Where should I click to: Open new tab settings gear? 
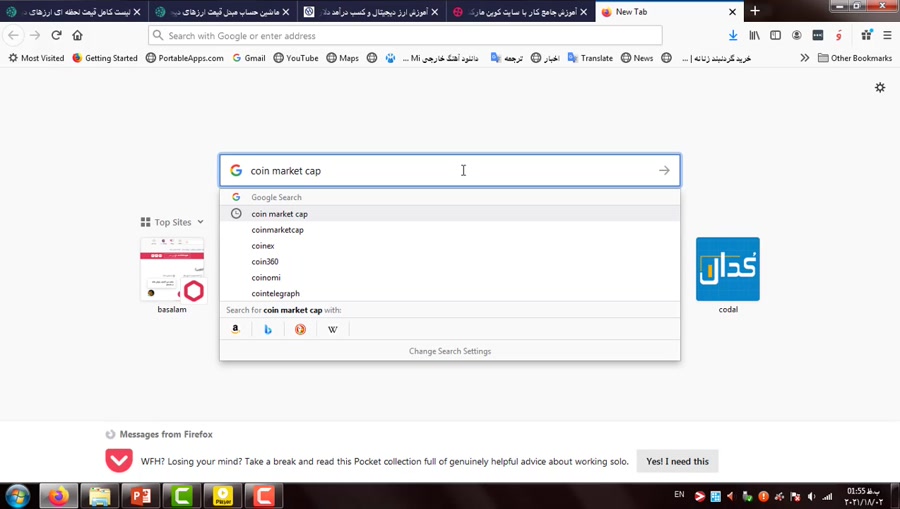[880, 88]
